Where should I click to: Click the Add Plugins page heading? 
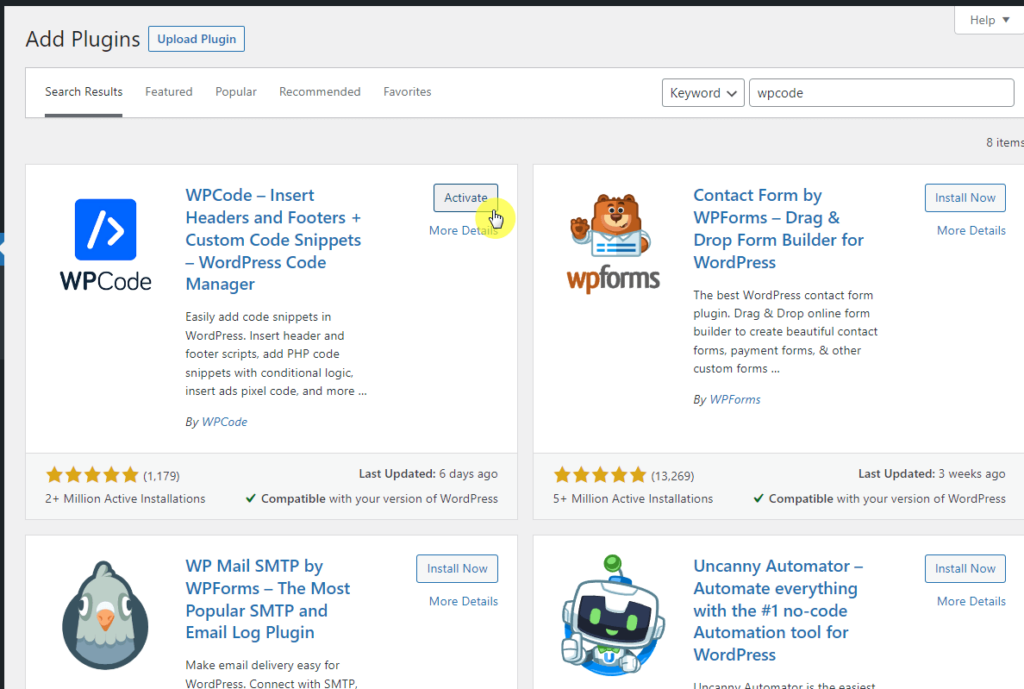point(83,39)
